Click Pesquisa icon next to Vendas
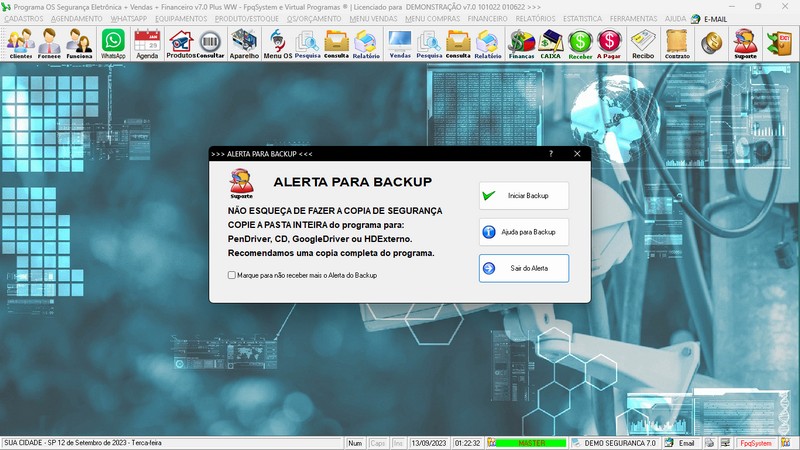 point(429,44)
